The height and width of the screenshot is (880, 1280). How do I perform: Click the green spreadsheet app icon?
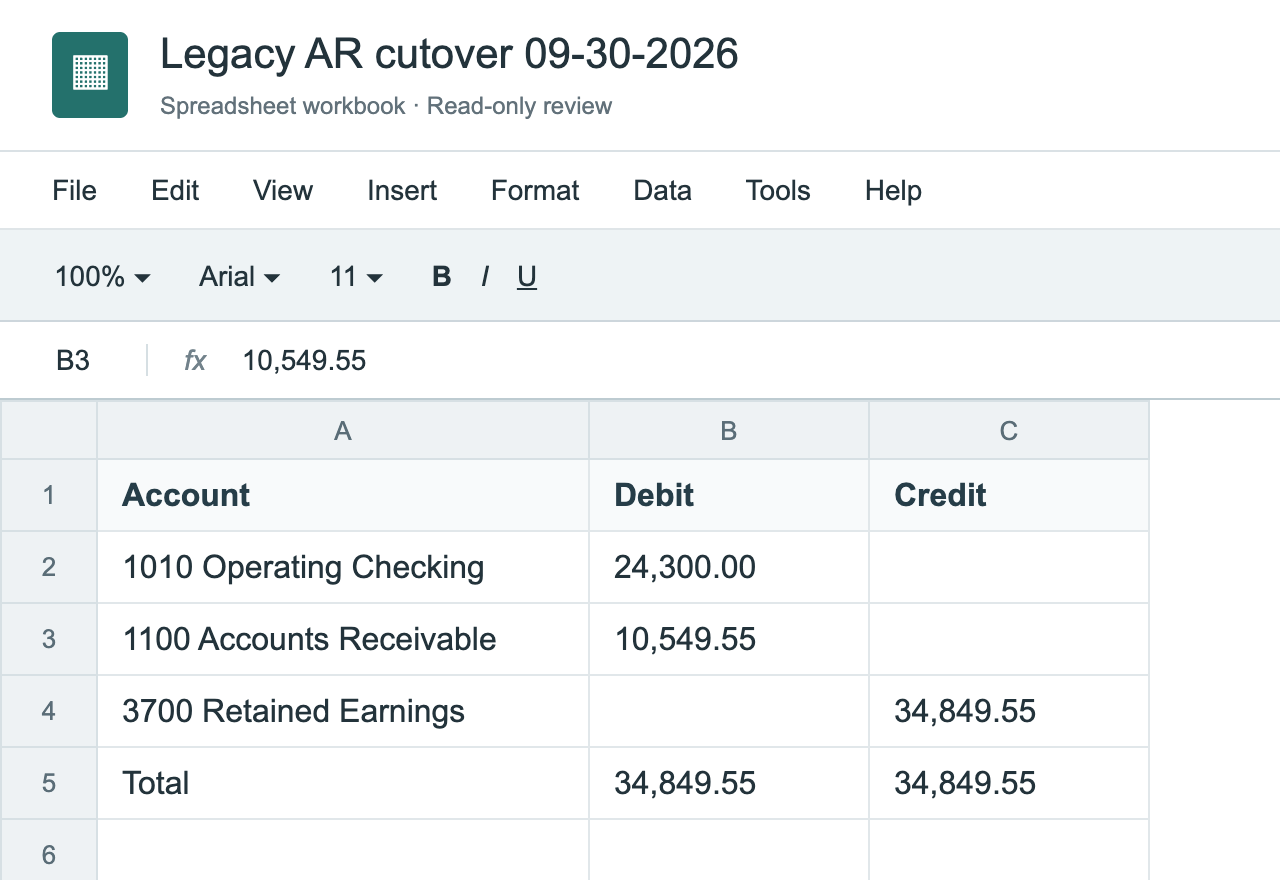click(90, 75)
